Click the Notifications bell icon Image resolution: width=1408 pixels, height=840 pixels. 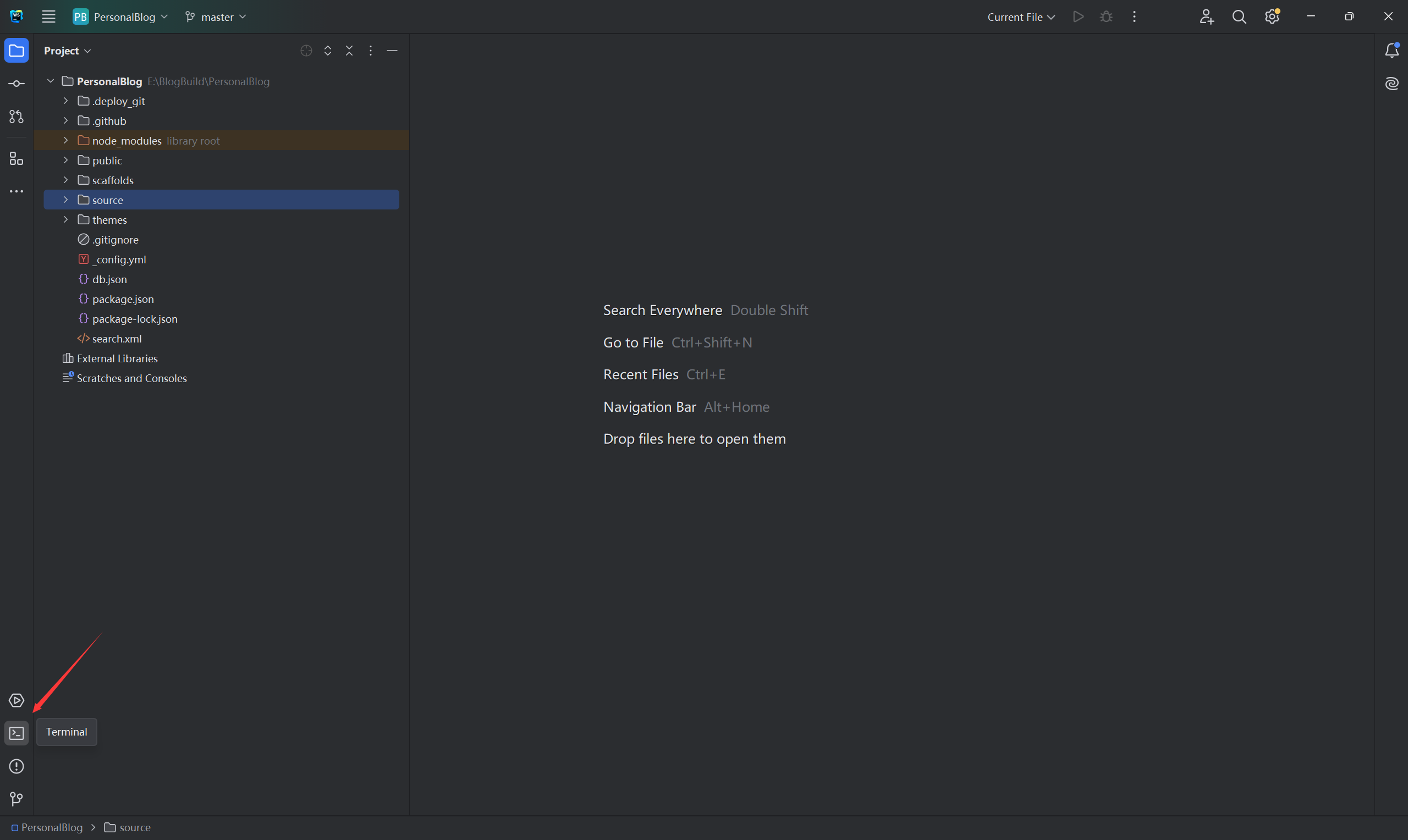[x=1391, y=51]
